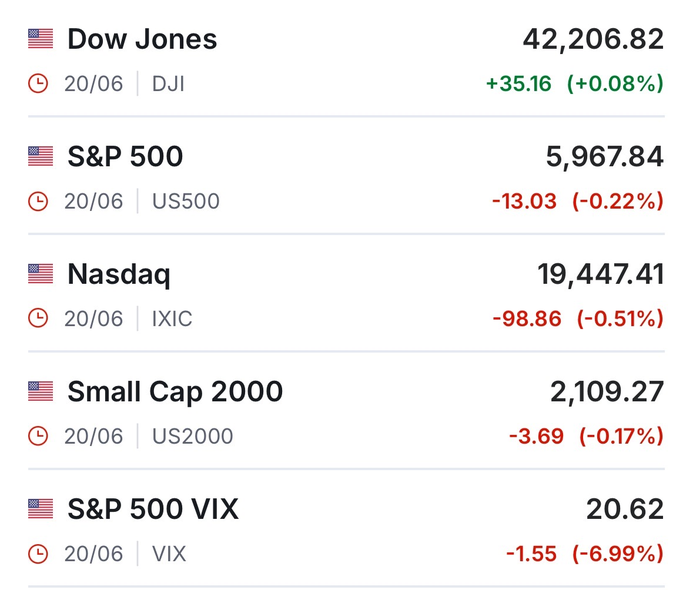The height and width of the screenshot is (590, 693).
Task: Click the US2000 ticker symbol
Action: (192, 436)
